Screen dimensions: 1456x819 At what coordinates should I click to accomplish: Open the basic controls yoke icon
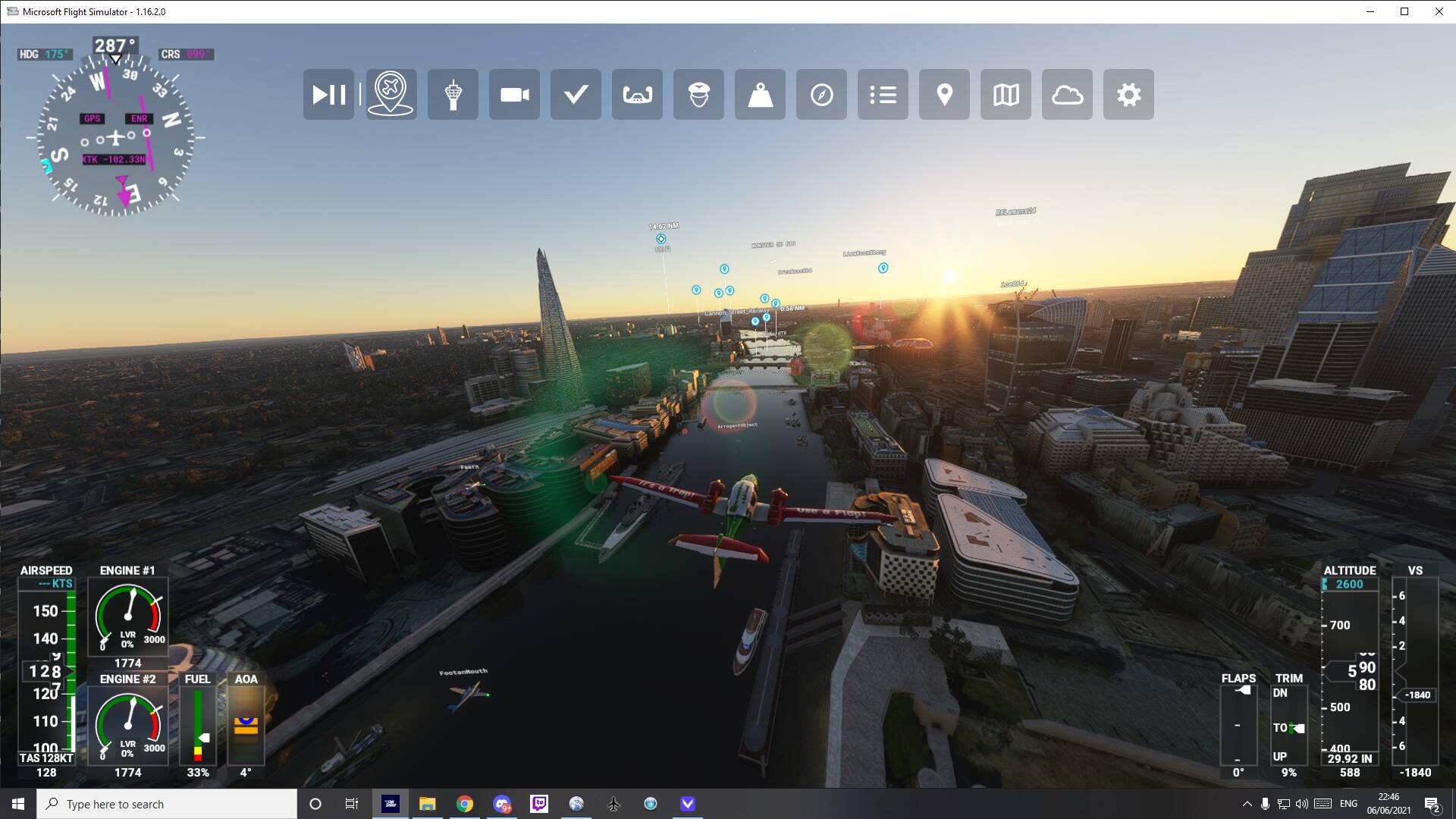[637, 95]
